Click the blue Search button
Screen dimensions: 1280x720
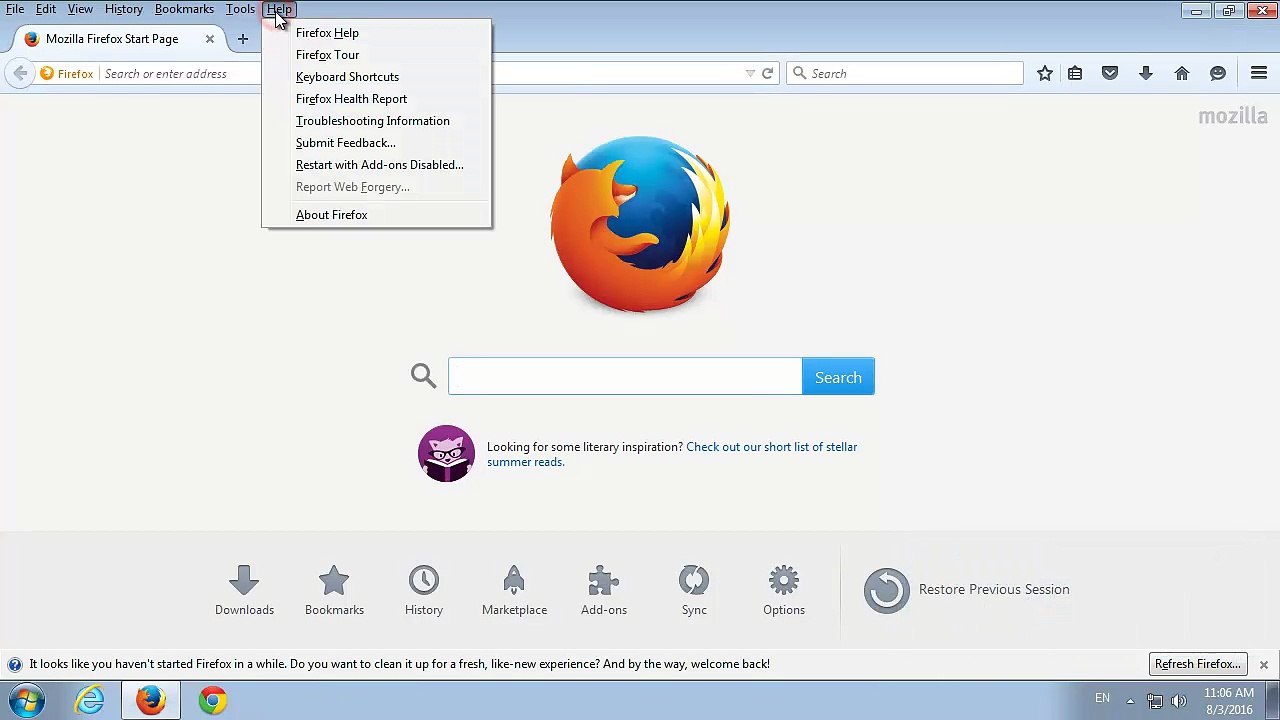click(x=838, y=377)
